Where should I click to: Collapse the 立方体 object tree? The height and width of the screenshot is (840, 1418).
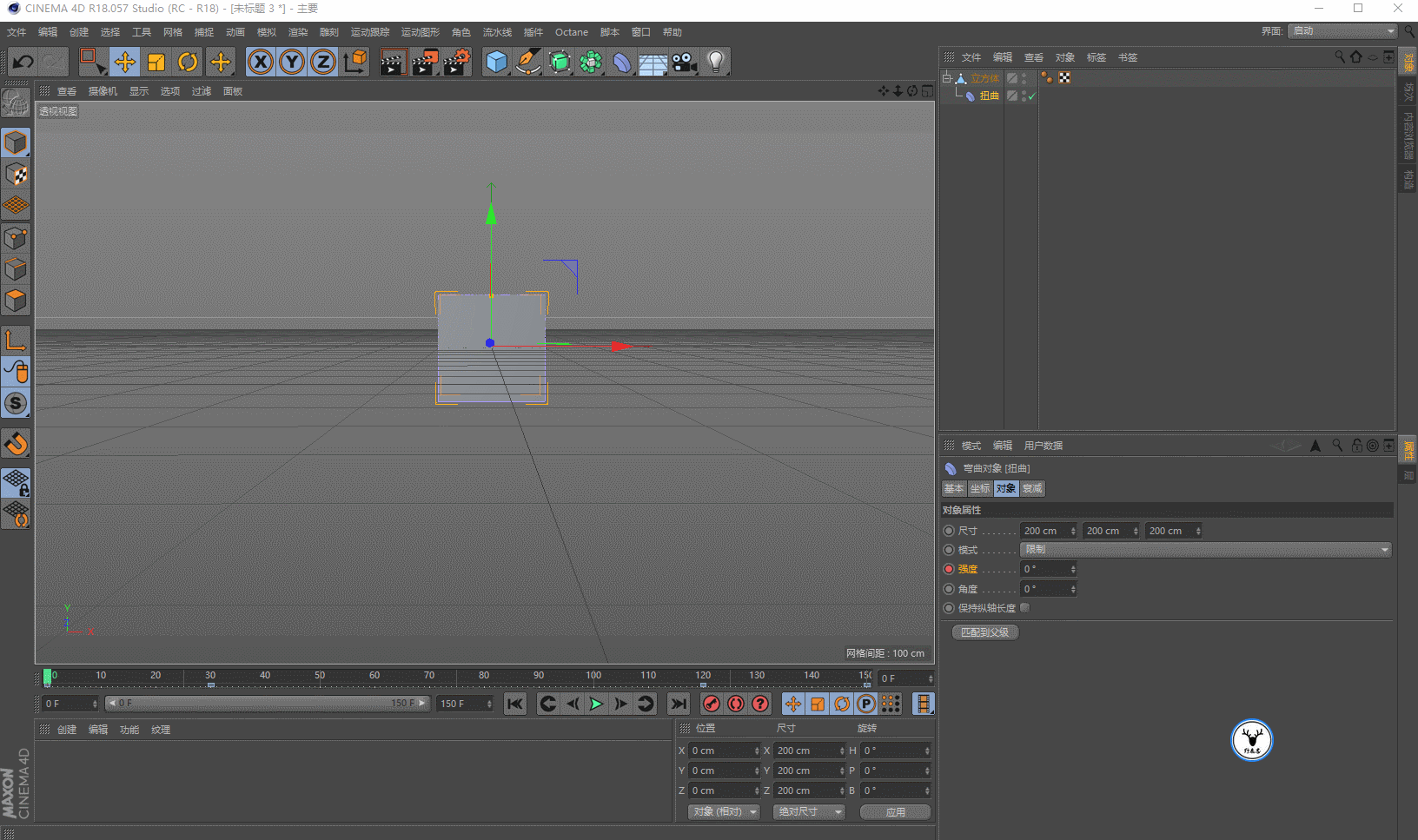tap(946, 78)
